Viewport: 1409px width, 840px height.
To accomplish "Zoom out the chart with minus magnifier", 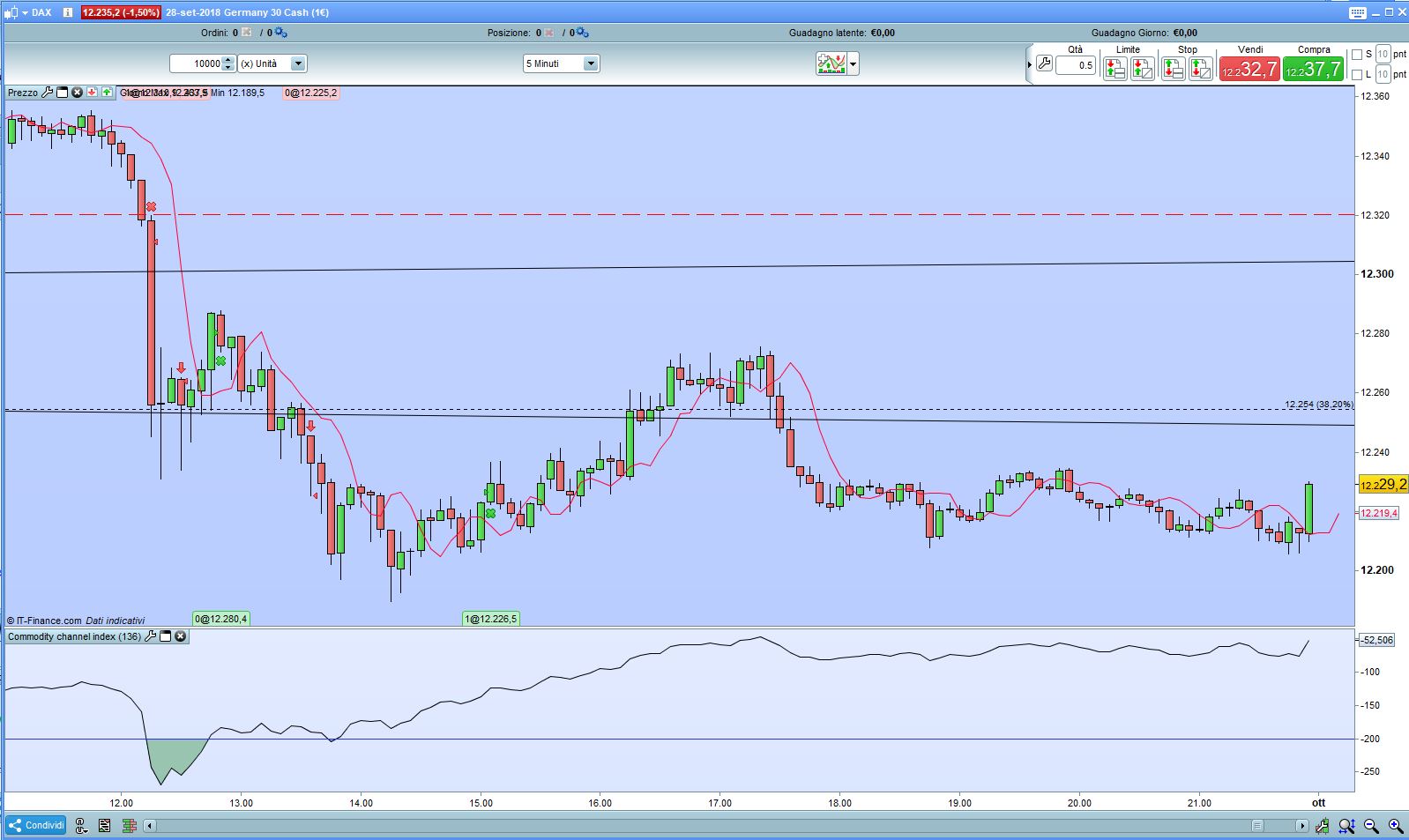I will coord(1371,826).
